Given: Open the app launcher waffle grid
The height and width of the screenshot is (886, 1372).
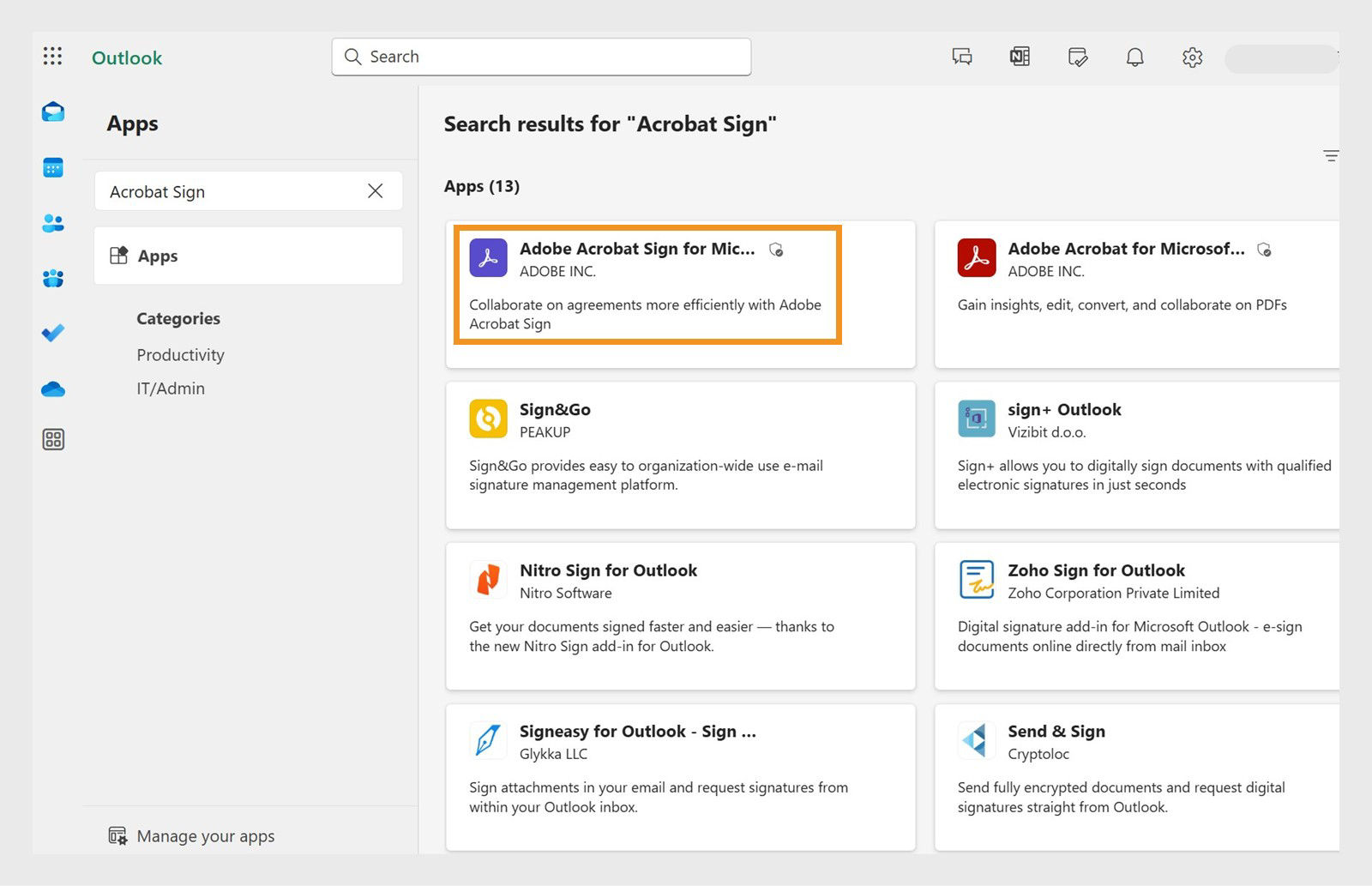Looking at the screenshot, I should pyautogui.click(x=52, y=57).
